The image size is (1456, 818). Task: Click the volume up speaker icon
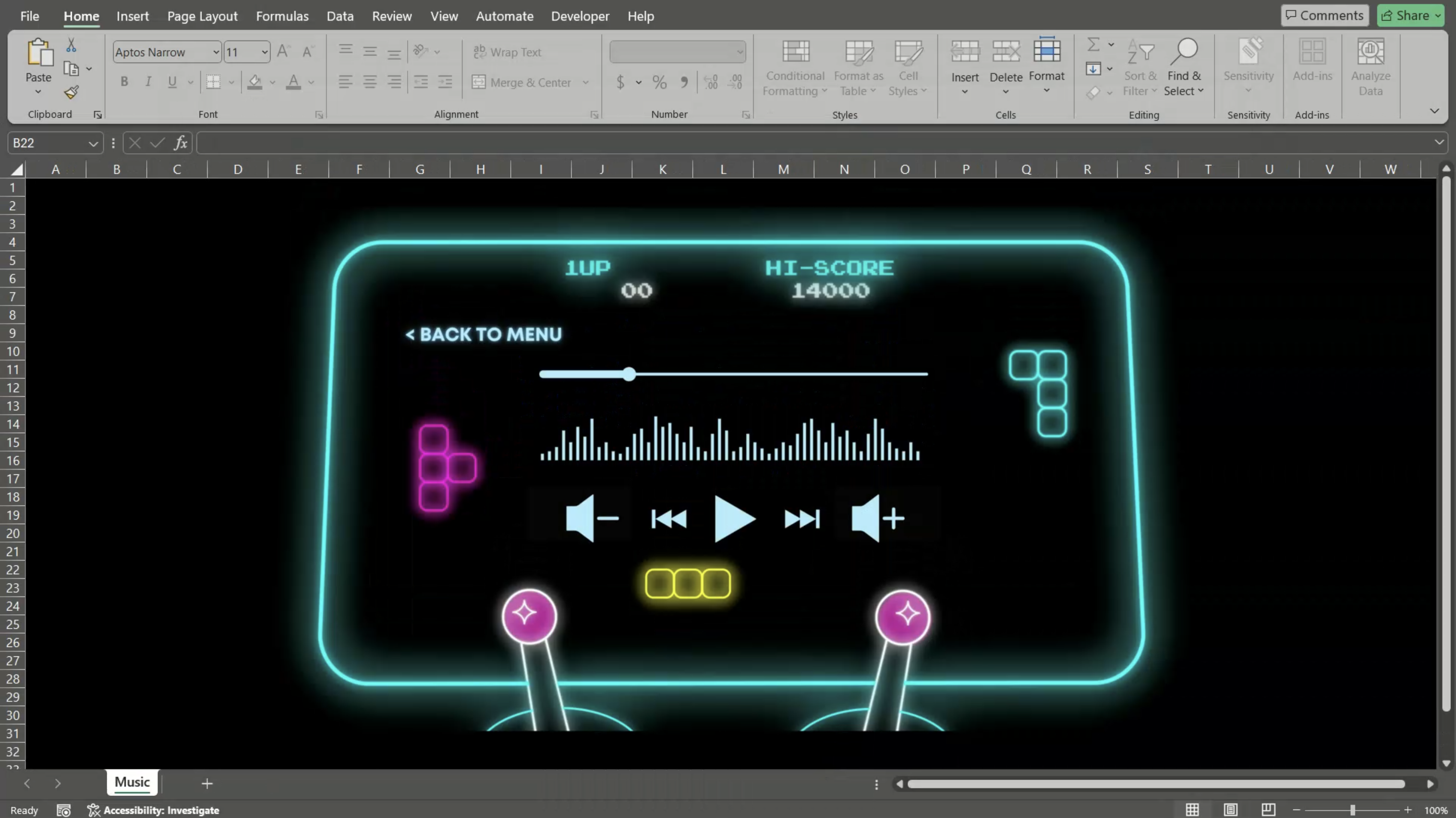point(877,518)
